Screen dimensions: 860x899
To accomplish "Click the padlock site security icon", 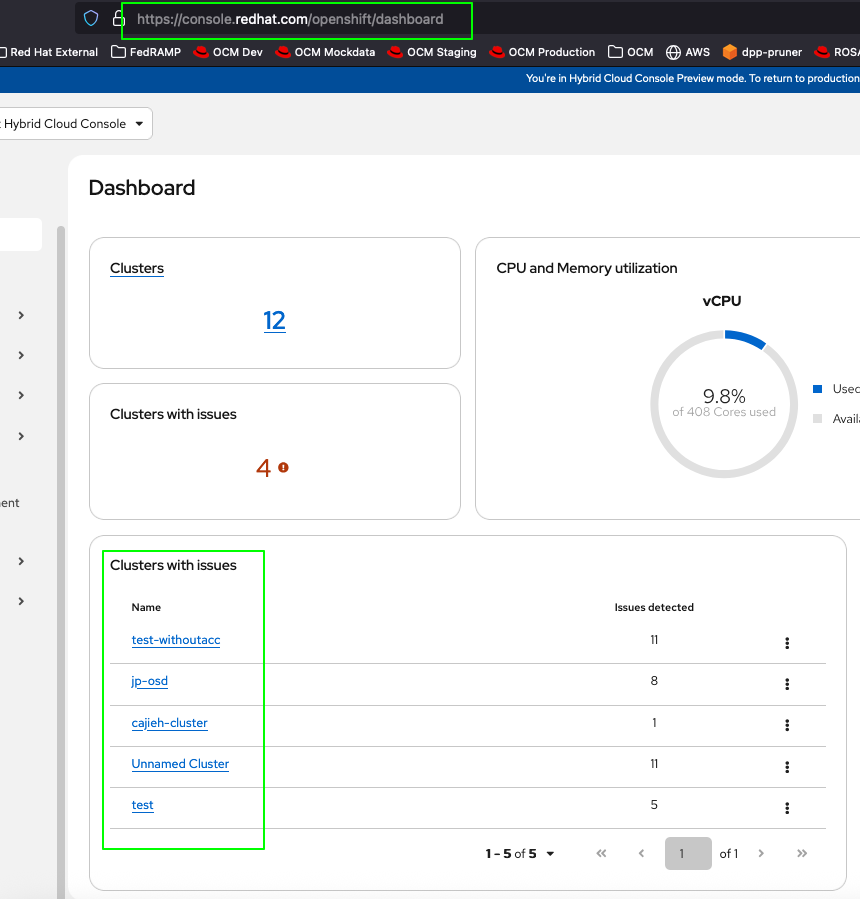I will coord(118,18).
